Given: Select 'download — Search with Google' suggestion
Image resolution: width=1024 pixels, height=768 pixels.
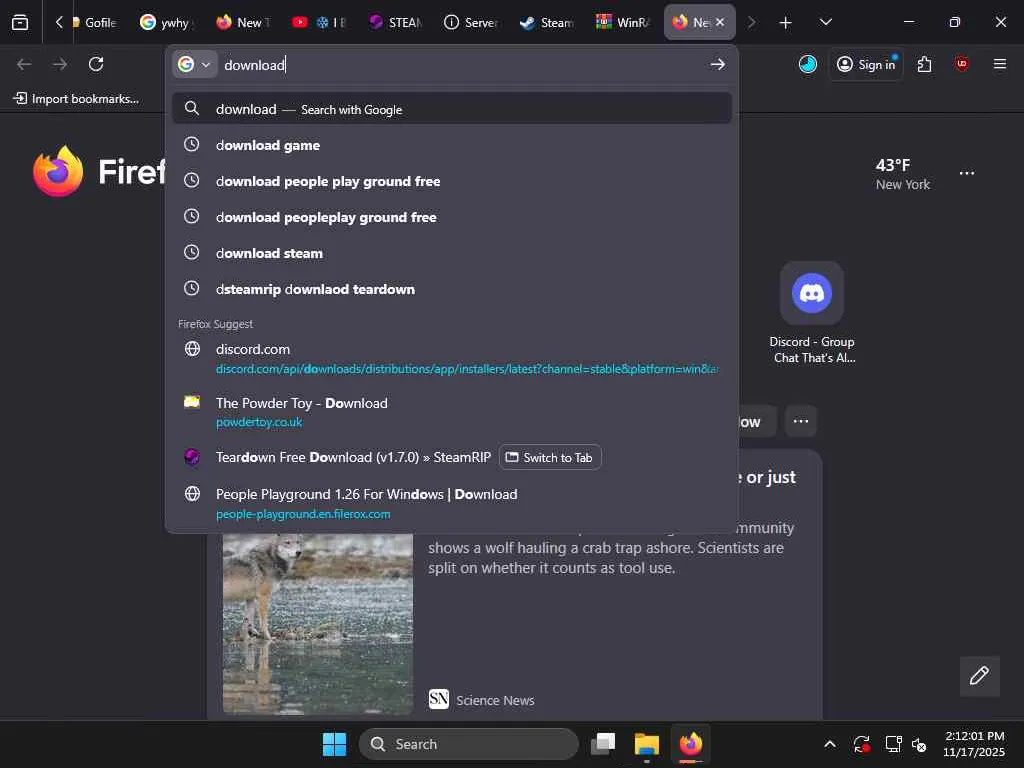Looking at the screenshot, I should pos(452,108).
